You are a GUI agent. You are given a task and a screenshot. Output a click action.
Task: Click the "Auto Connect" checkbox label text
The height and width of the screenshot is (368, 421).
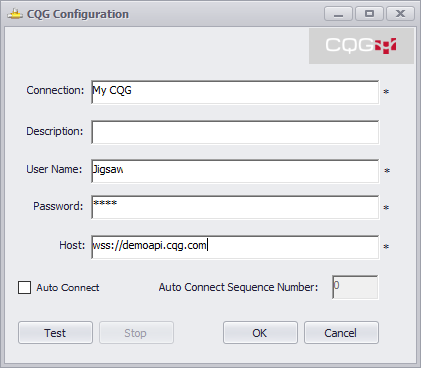point(68,288)
